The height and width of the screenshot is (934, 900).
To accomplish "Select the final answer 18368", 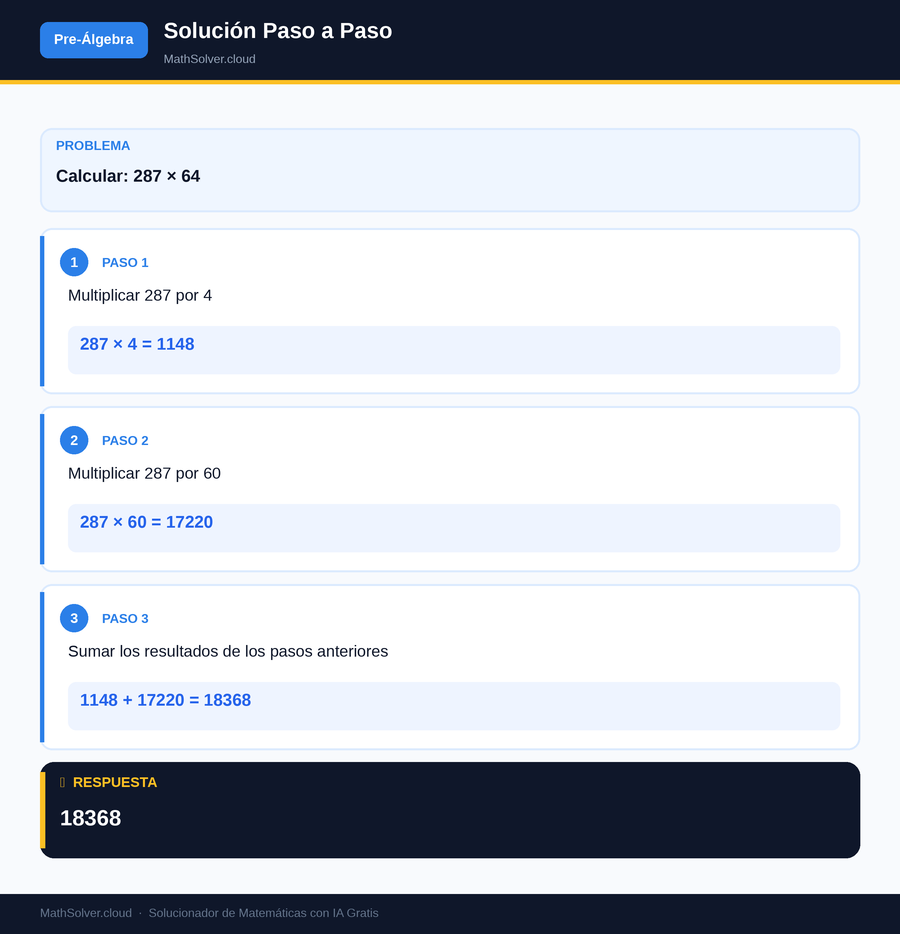I will tap(91, 818).
